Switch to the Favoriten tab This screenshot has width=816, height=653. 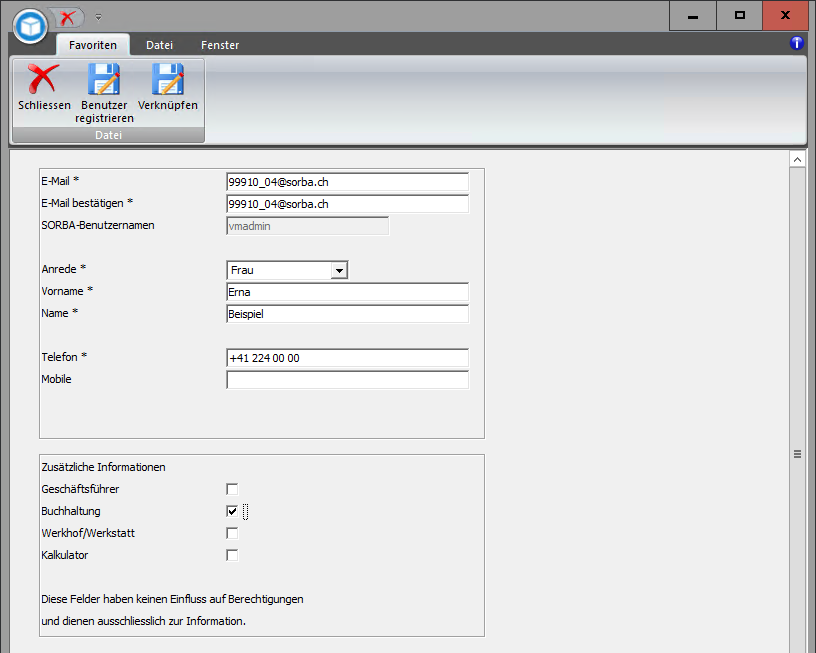click(x=93, y=45)
